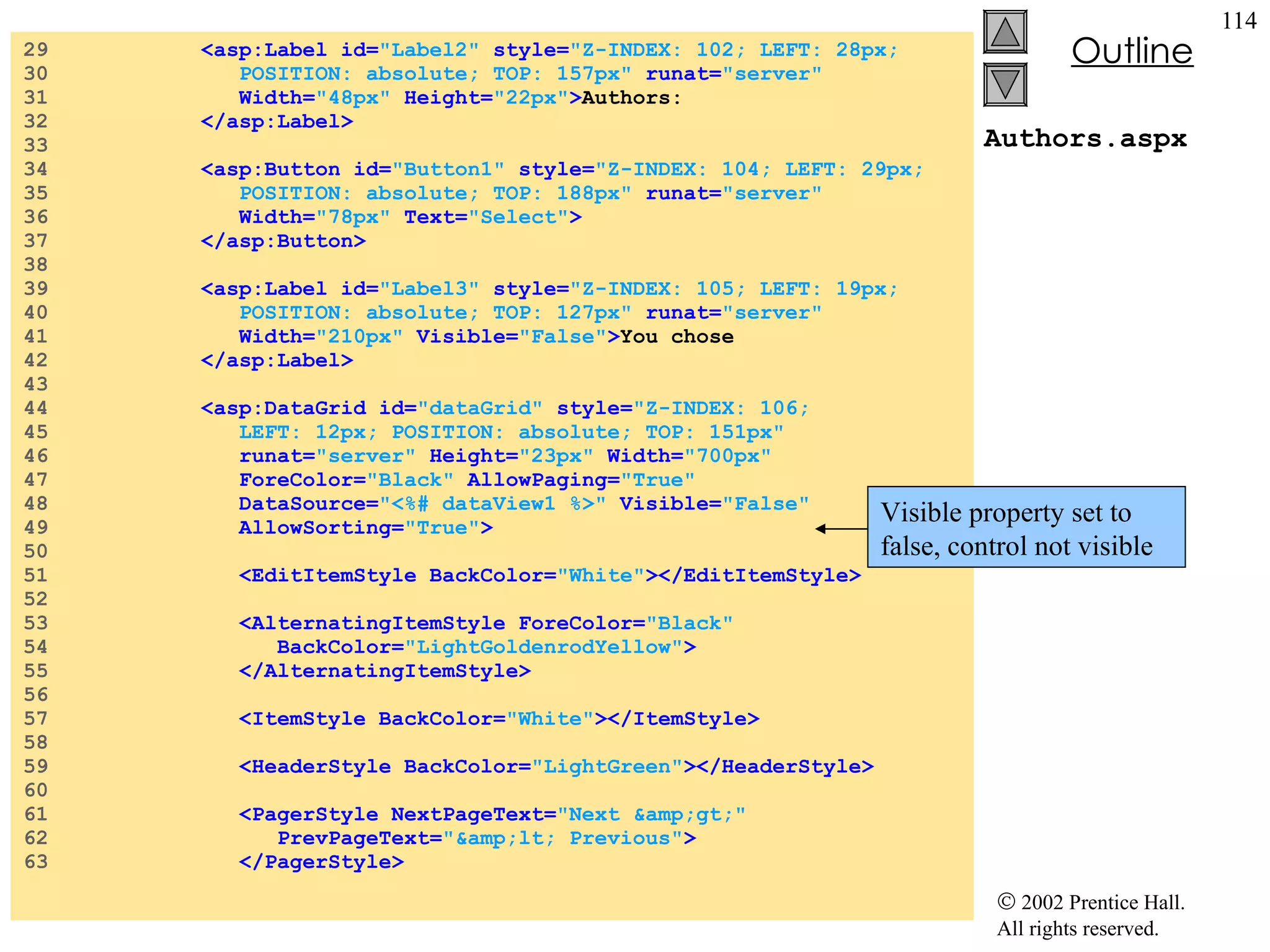The image size is (1270, 952).
Task: Click PagerStyle NextPageText line 61
Action: point(492,814)
